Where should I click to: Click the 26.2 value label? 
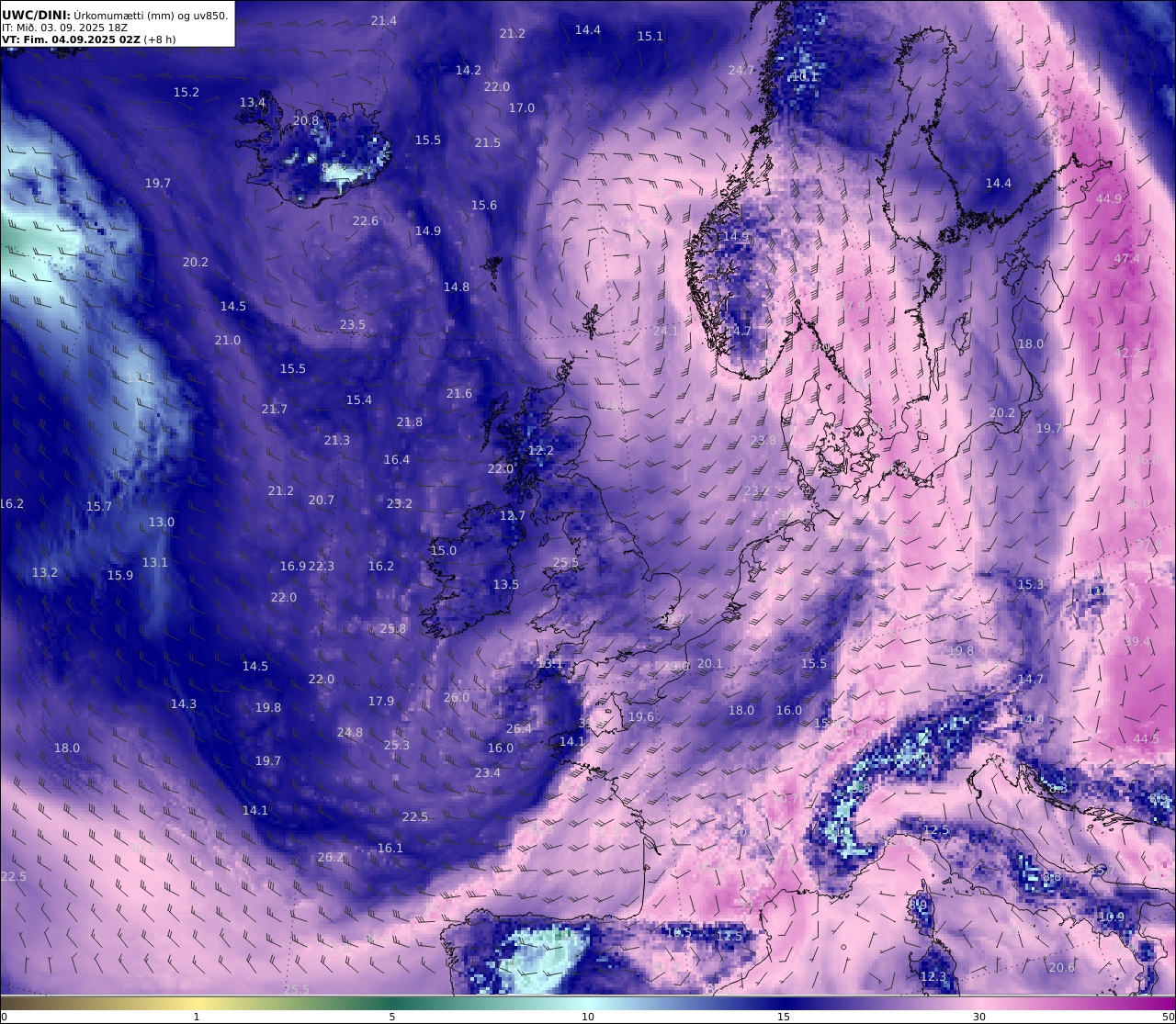(331, 857)
